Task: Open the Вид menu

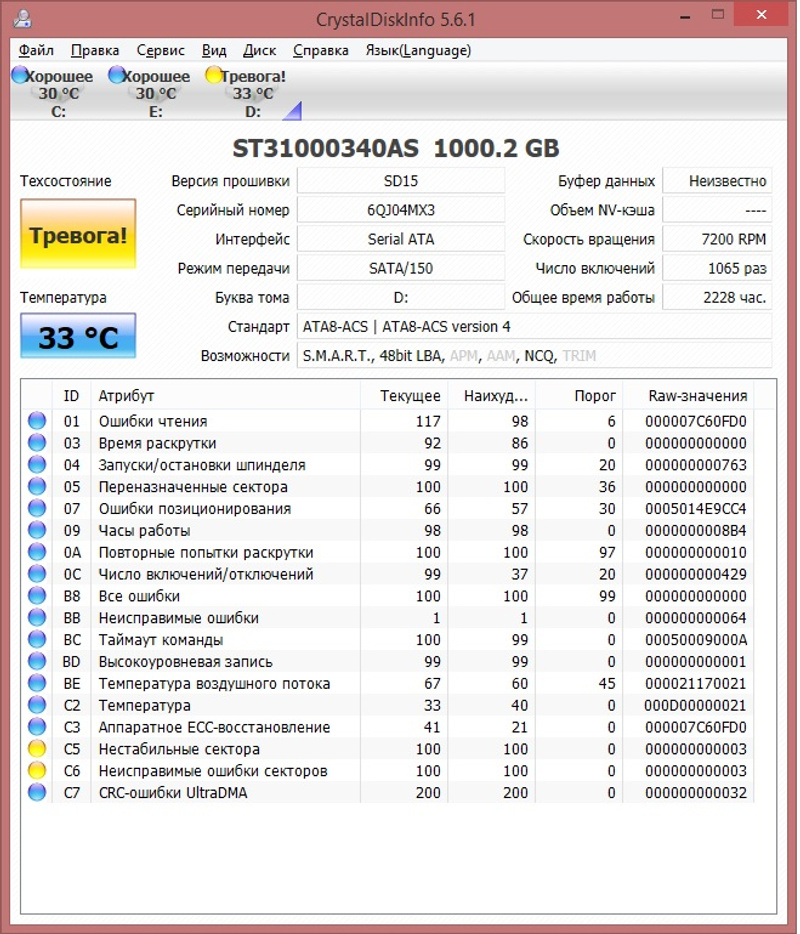Action: [214, 50]
